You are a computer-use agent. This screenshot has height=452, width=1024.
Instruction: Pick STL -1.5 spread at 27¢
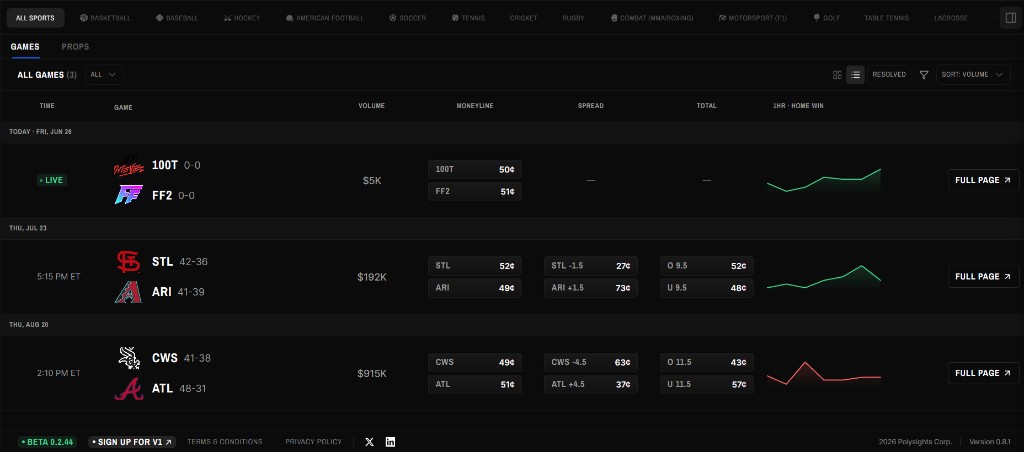[x=591, y=266]
